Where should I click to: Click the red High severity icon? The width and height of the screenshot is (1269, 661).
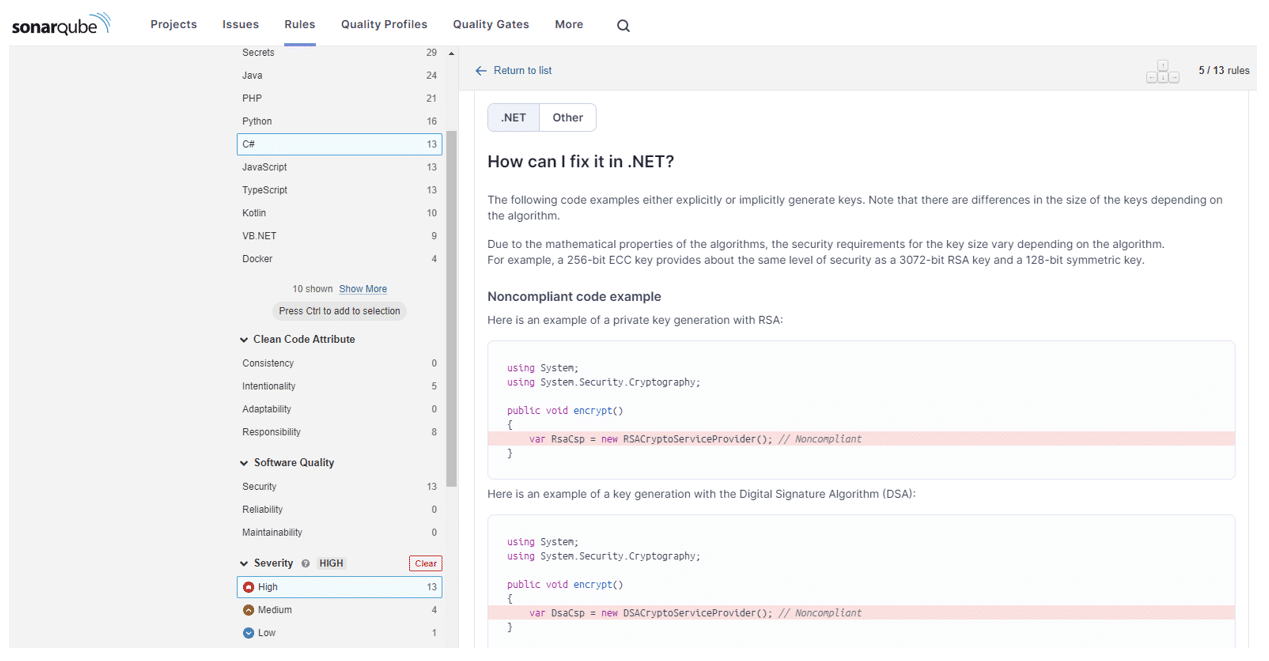click(x=249, y=587)
